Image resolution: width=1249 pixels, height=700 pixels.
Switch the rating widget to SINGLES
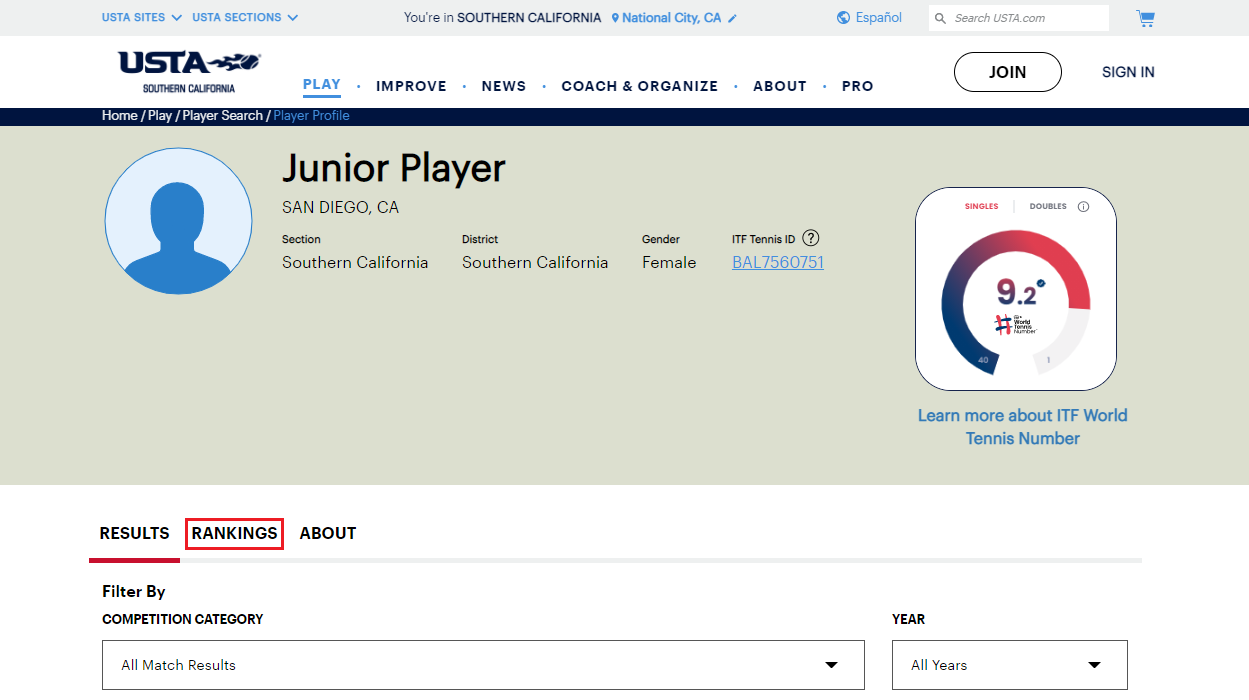979,206
